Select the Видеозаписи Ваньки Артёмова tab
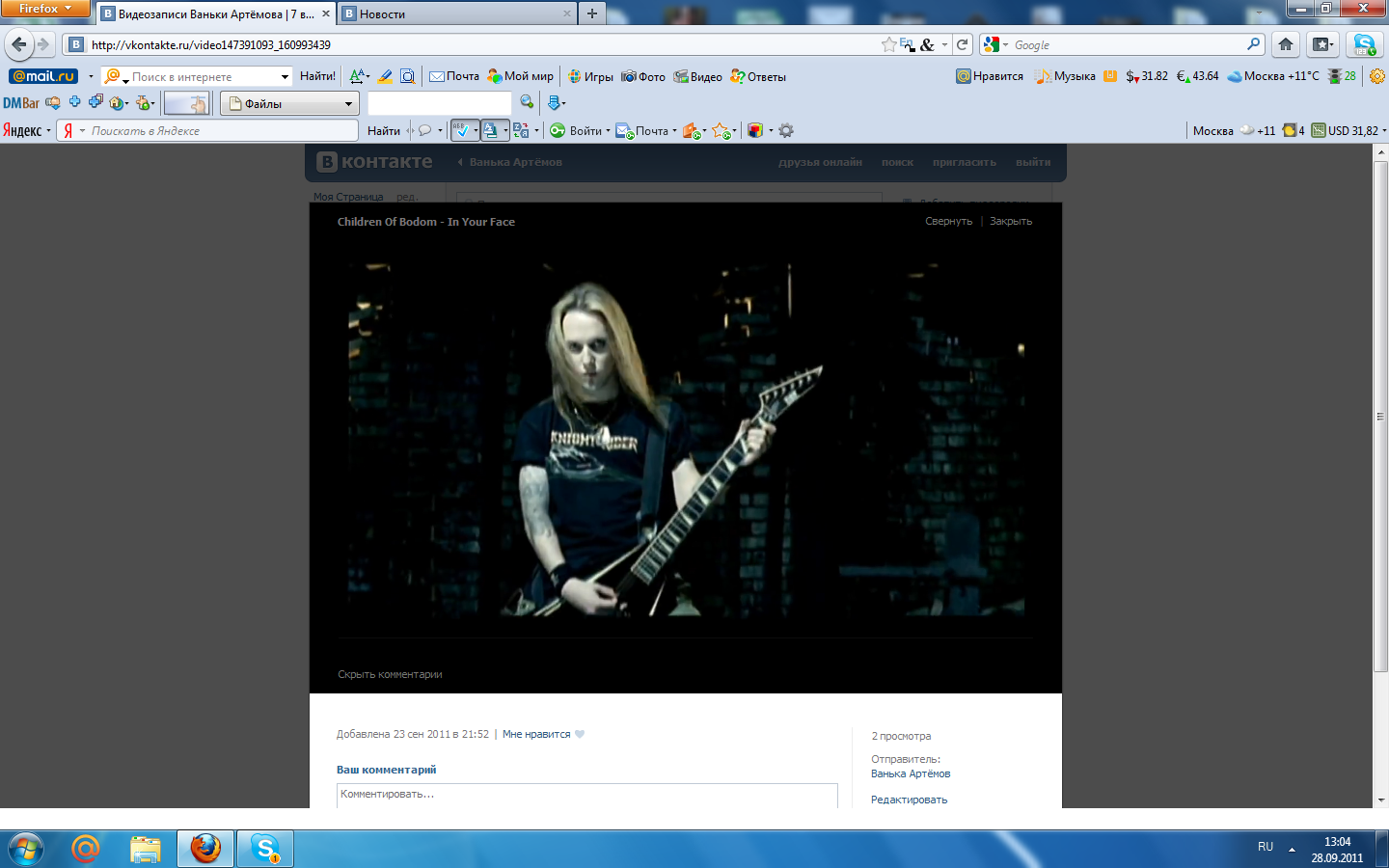This screenshot has height=868, width=1389. (216, 14)
